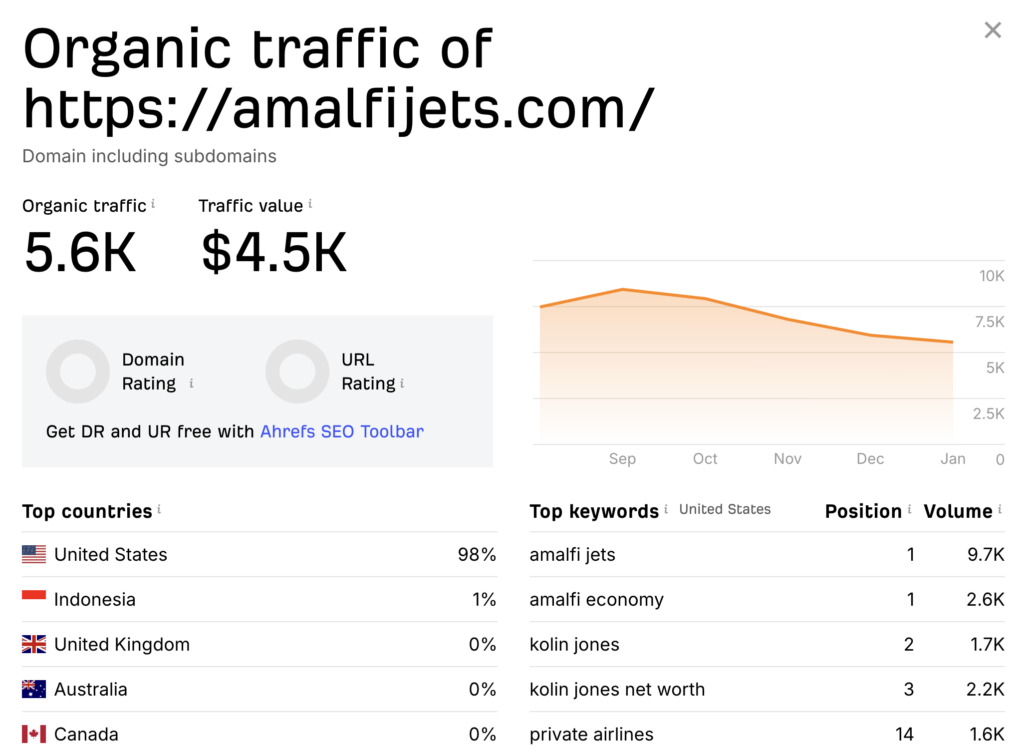The width and height of the screenshot is (1024, 754).
Task: Close the organic traffic panel
Action: click(x=992, y=30)
